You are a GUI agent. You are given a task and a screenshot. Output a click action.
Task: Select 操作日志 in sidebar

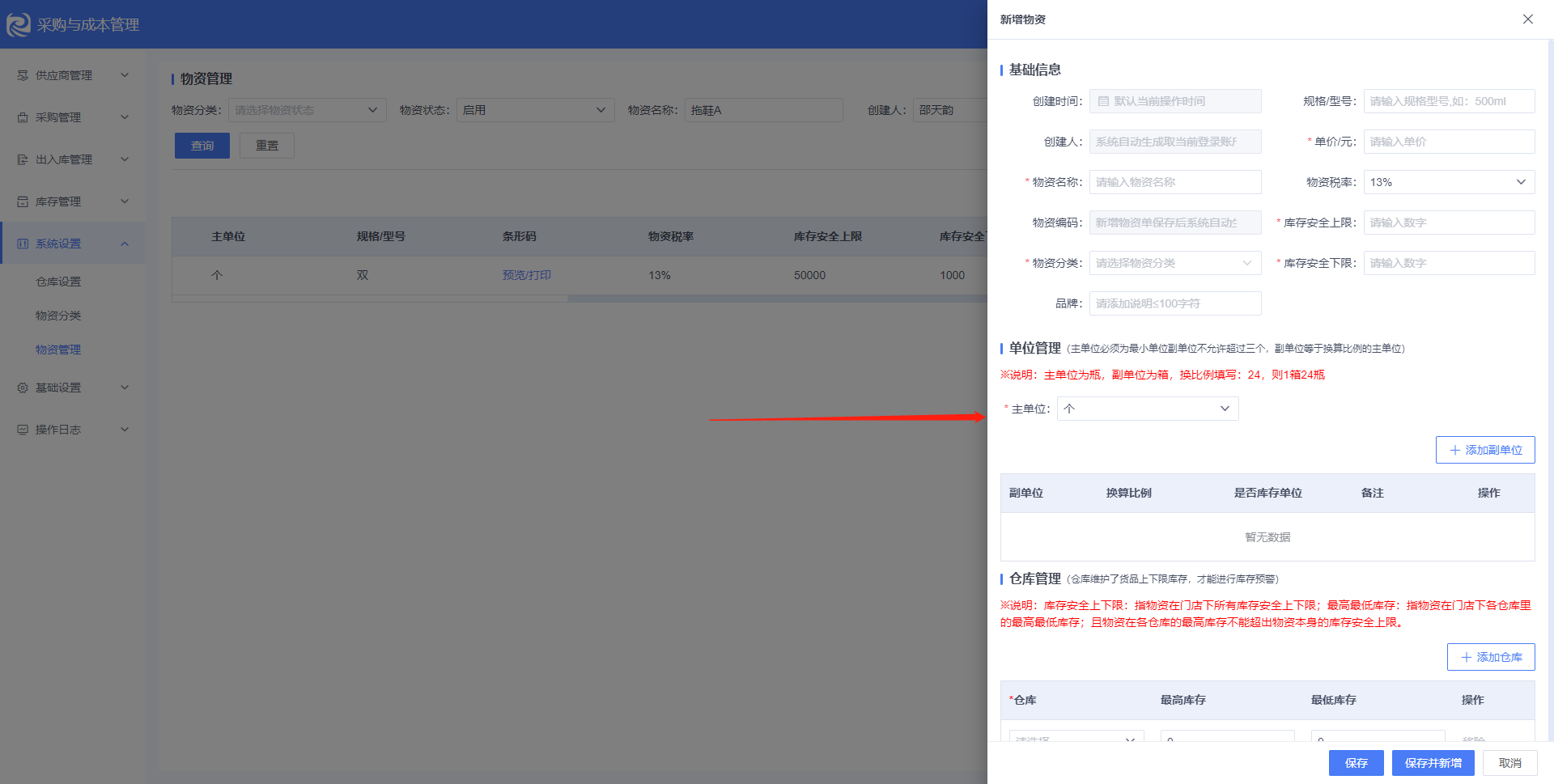tap(73, 430)
